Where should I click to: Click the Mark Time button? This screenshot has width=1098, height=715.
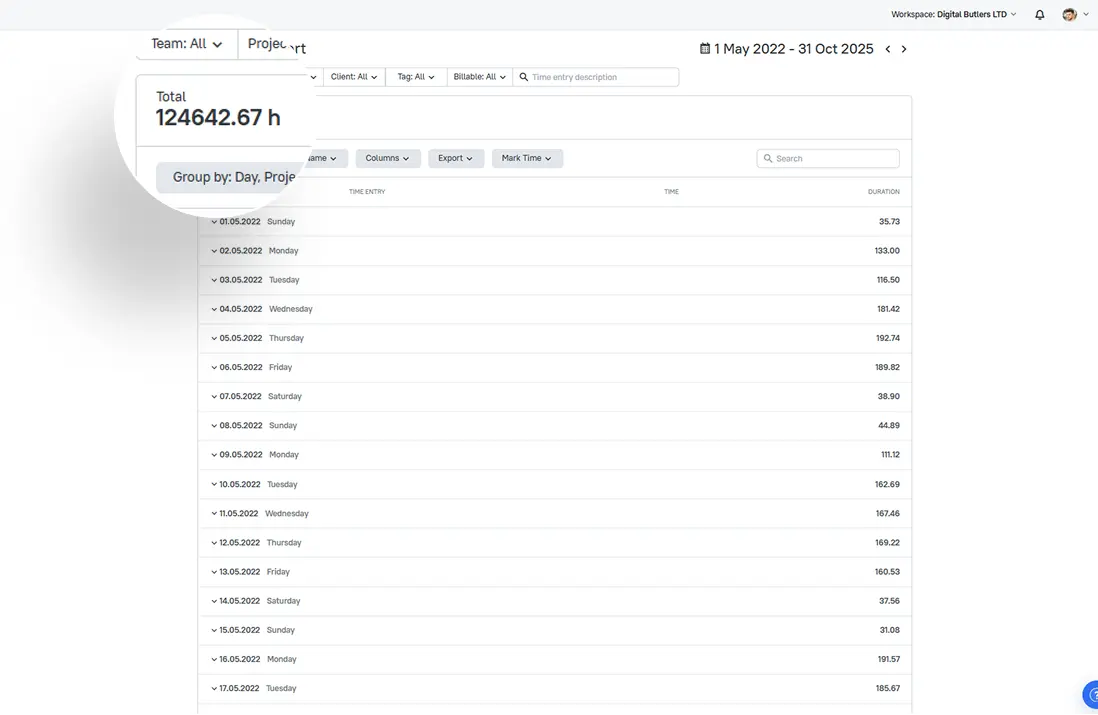527,158
